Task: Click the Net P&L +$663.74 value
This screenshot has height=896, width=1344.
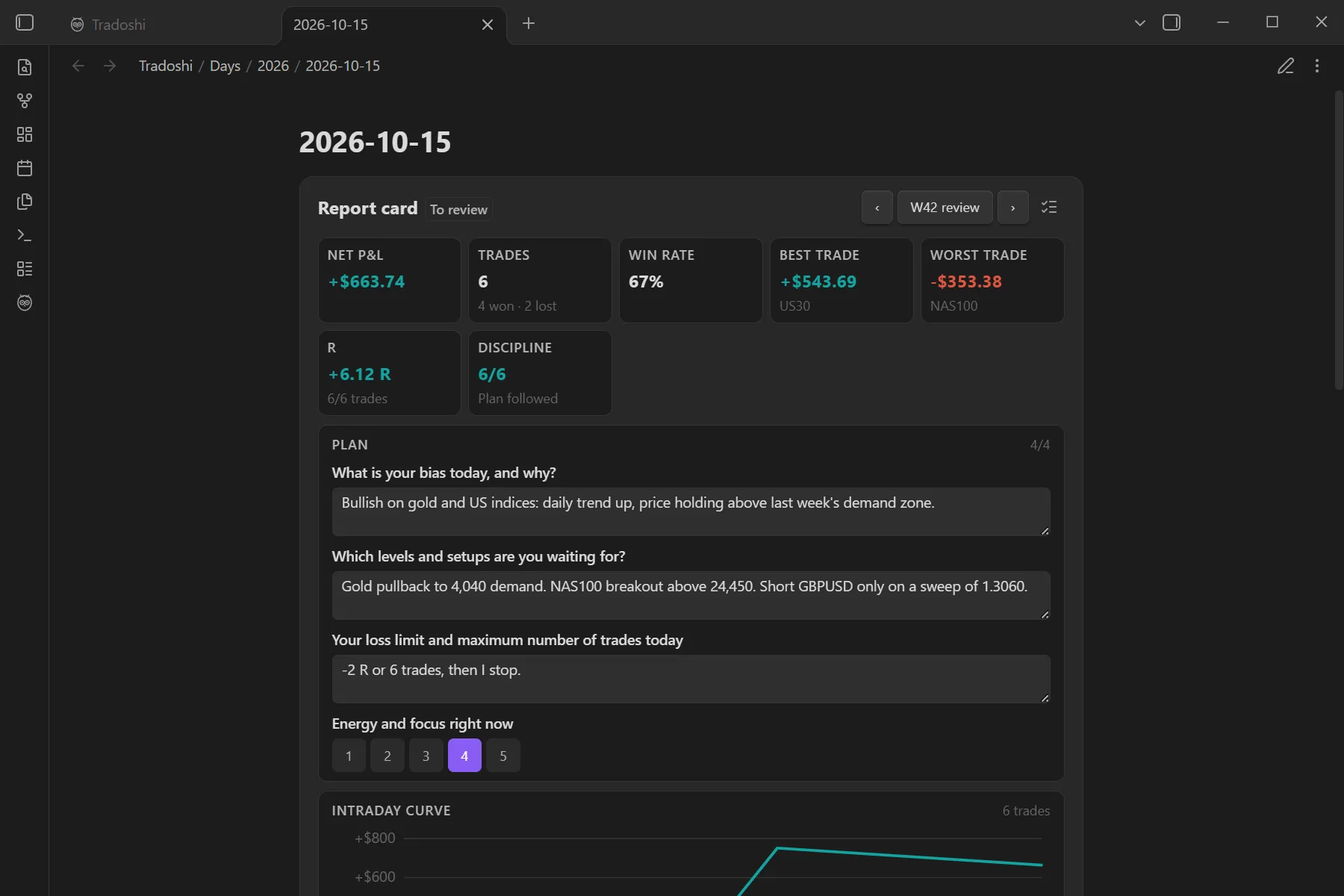Action: 367,281
